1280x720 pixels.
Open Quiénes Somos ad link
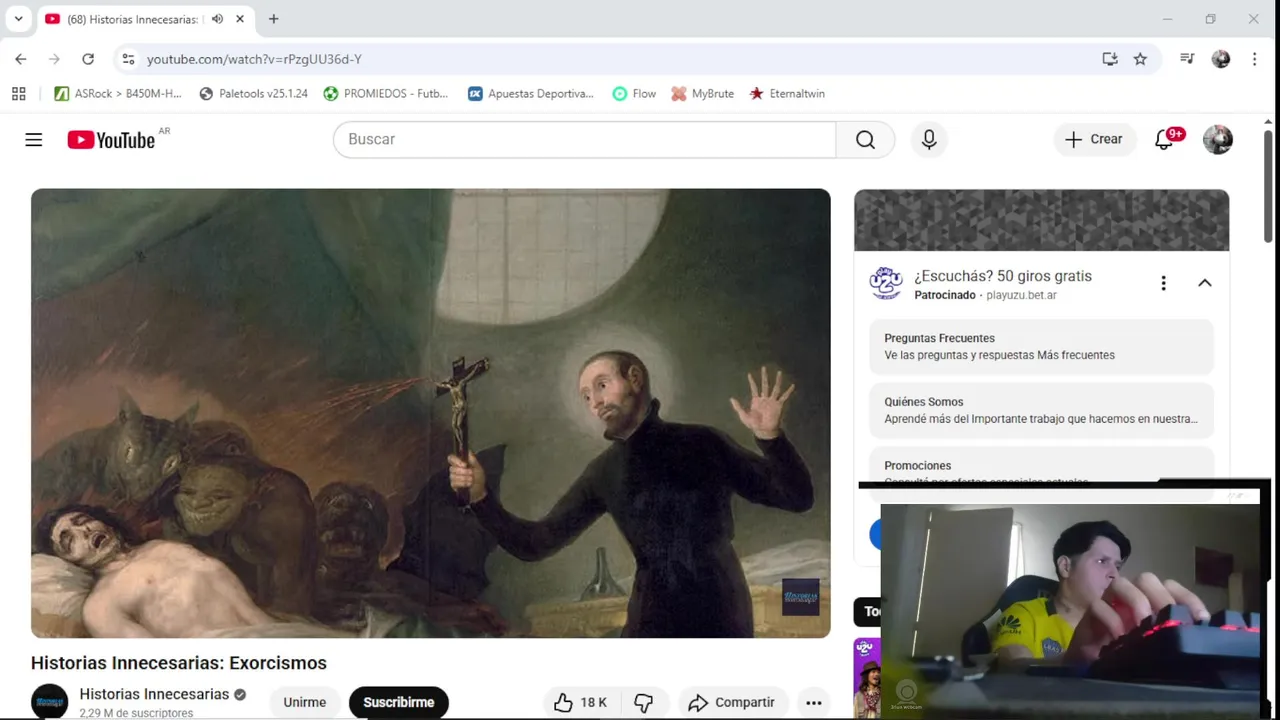1041,410
